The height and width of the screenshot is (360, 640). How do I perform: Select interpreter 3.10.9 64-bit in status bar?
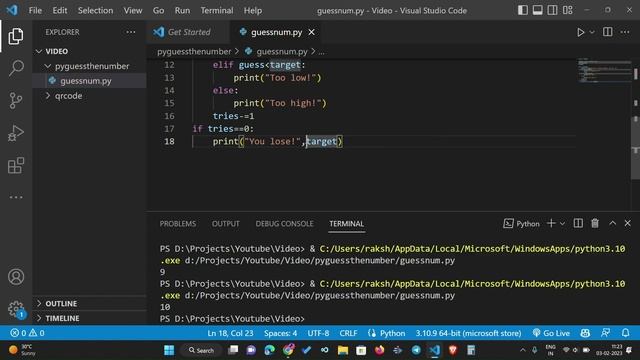[x=468, y=333]
